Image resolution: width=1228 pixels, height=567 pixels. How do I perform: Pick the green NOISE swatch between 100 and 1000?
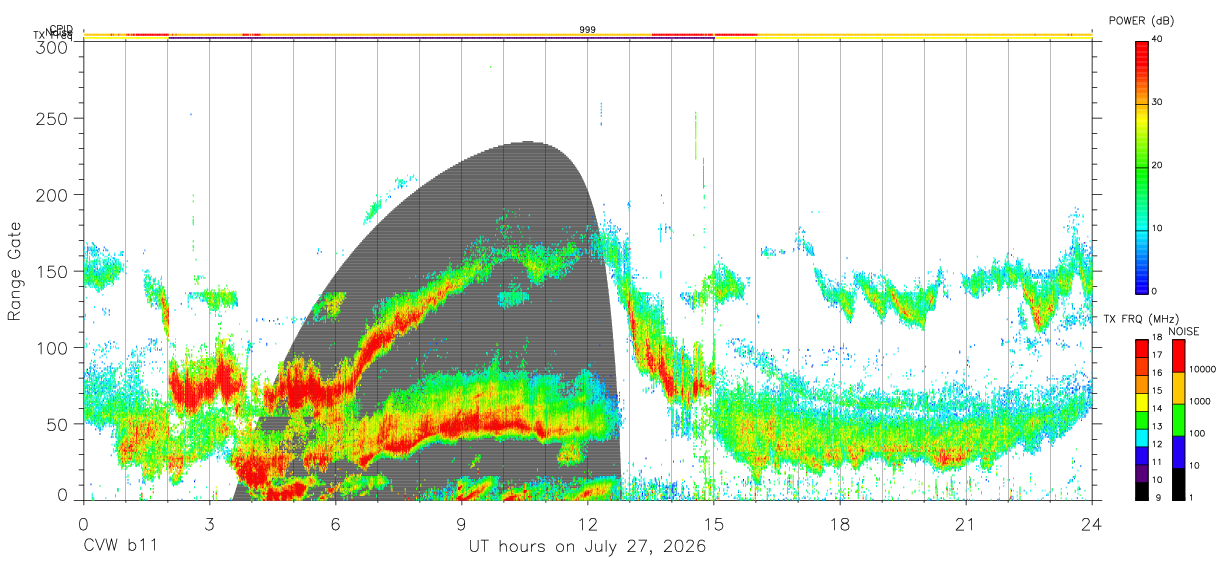(x=1177, y=420)
